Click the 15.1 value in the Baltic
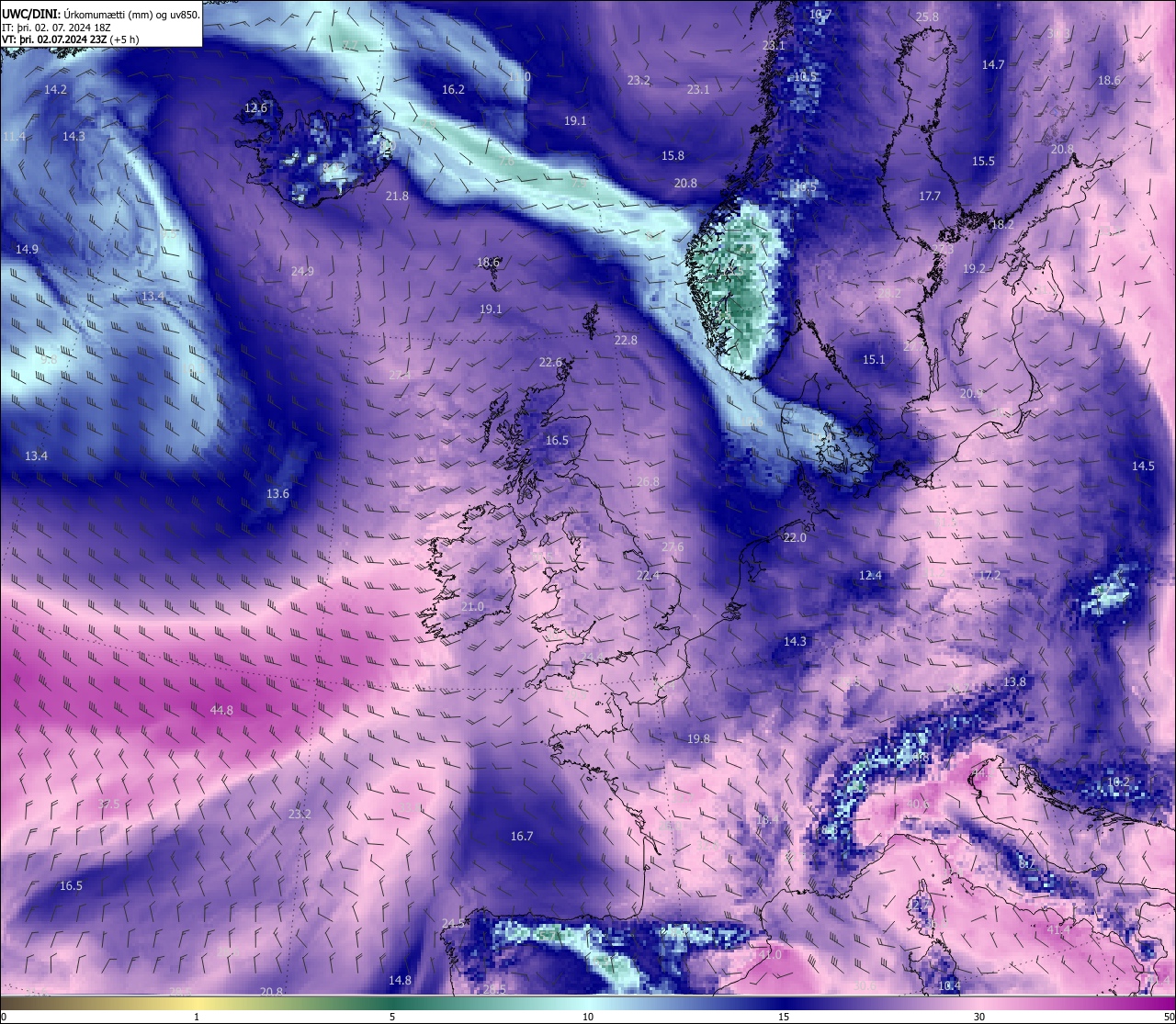This screenshot has width=1176, height=1024. pyautogui.click(x=874, y=359)
